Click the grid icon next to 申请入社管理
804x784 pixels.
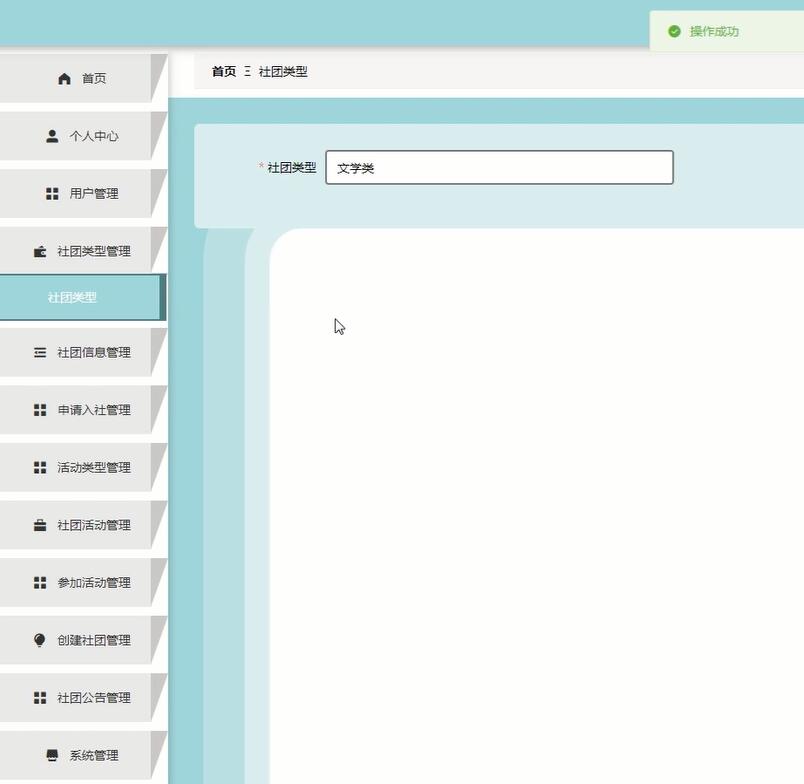39,409
